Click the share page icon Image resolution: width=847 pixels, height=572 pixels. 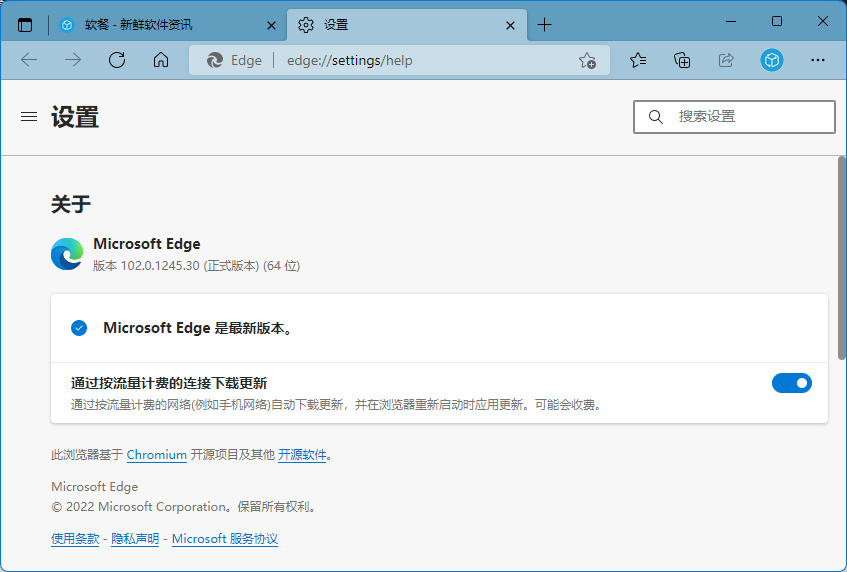[726, 60]
